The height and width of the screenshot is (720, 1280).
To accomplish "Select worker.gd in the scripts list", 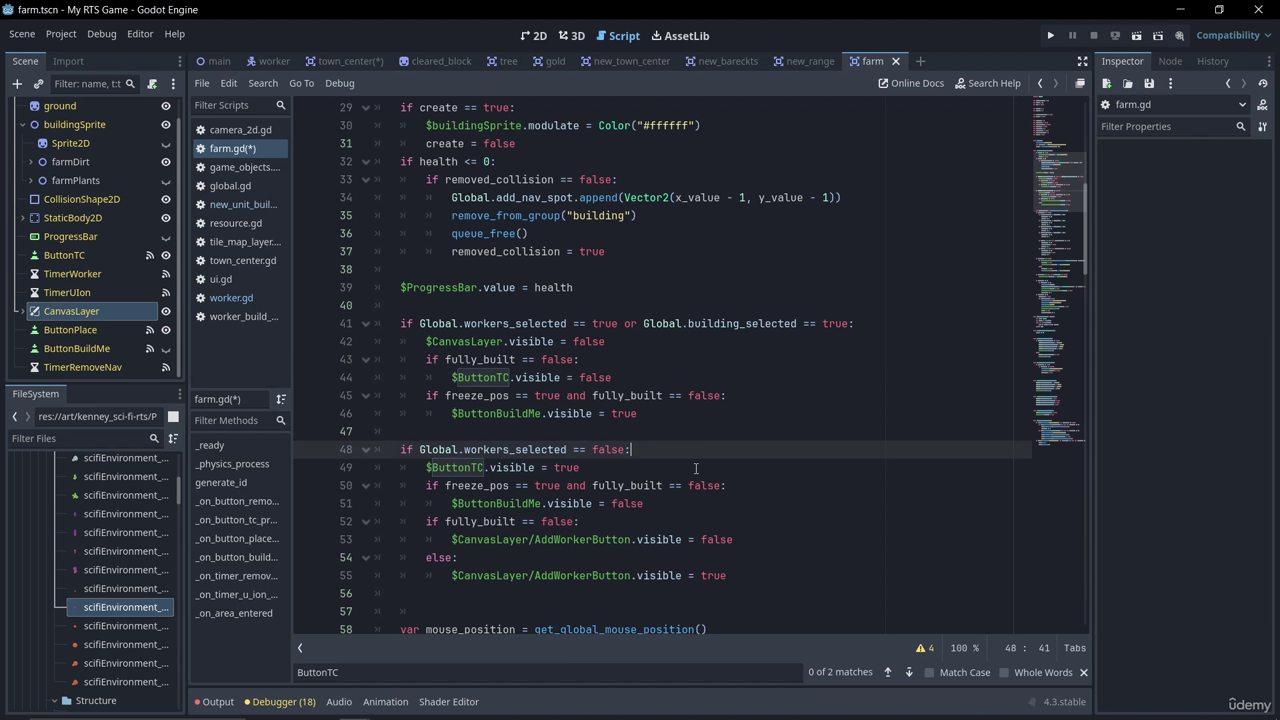I will pyautogui.click(x=231, y=298).
